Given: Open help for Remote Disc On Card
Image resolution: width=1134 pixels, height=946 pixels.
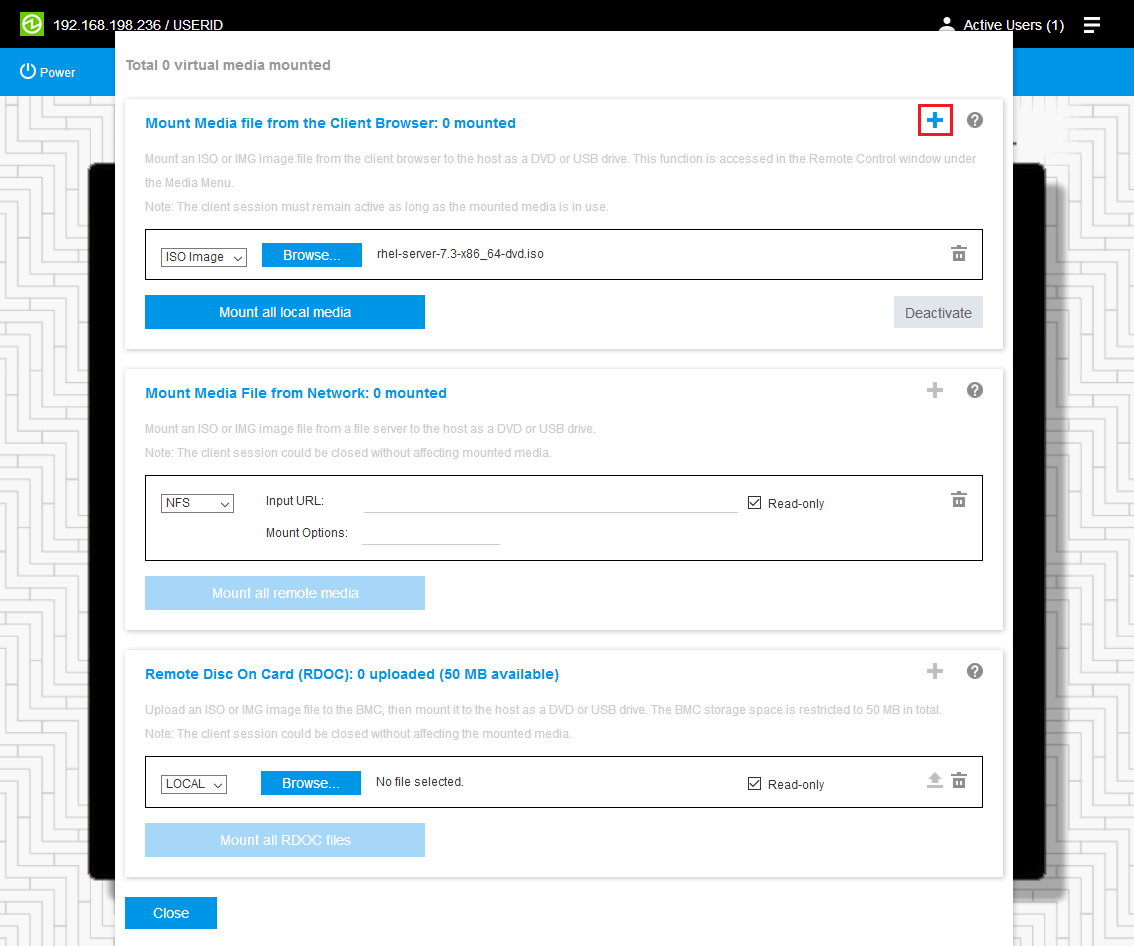Looking at the screenshot, I should point(975,671).
